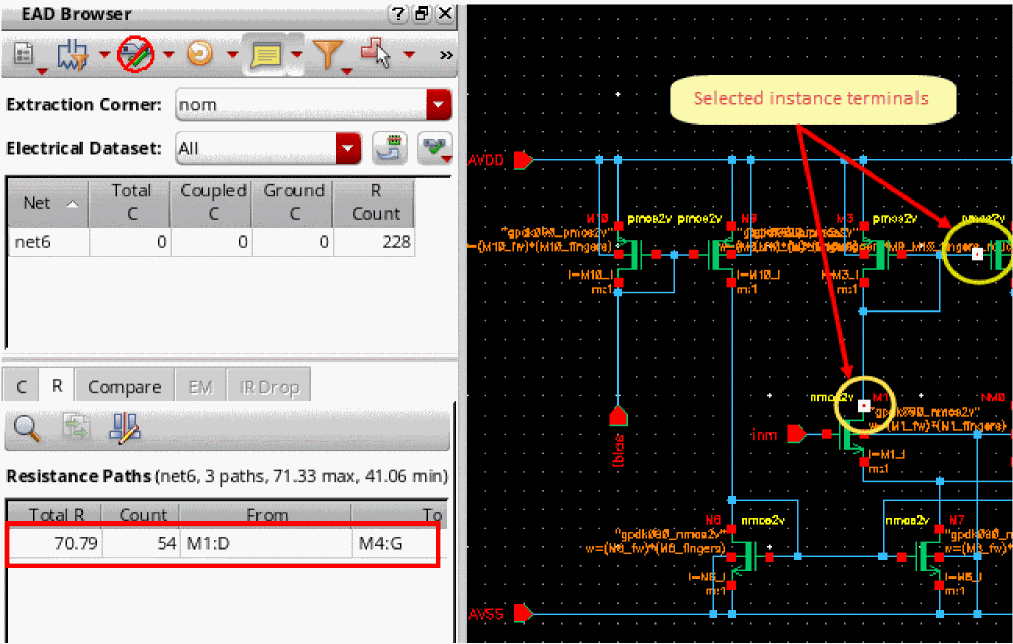This screenshot has width=1013, height=644.
Task: Toggle the yellow annotation note icon
Action: 265,54
